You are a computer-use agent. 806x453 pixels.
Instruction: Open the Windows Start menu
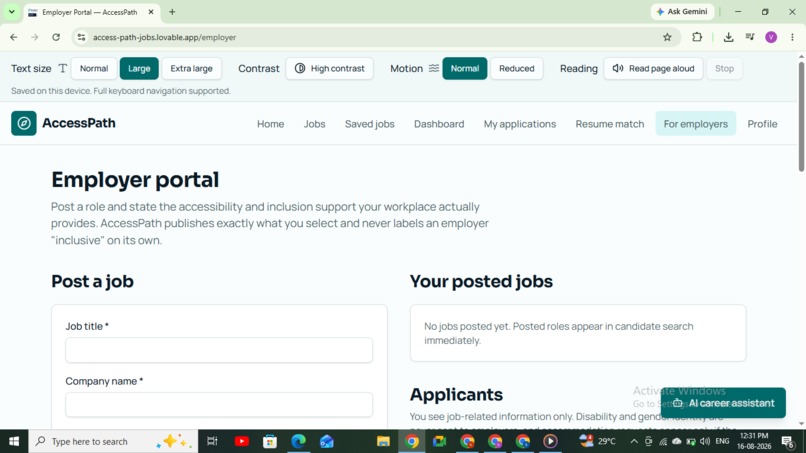pos(14,441)
